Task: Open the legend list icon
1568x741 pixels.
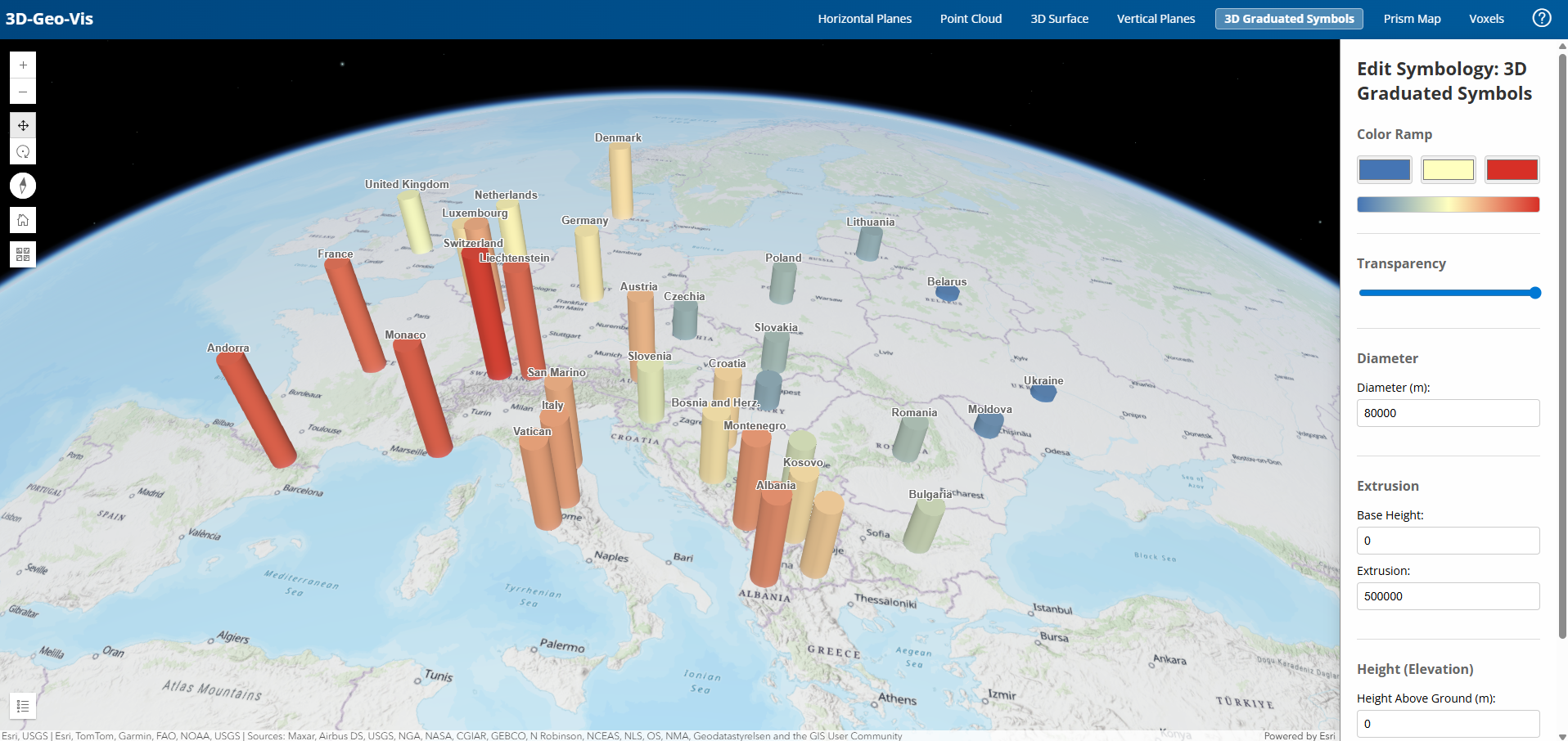Action: click(x=23, y=706)
